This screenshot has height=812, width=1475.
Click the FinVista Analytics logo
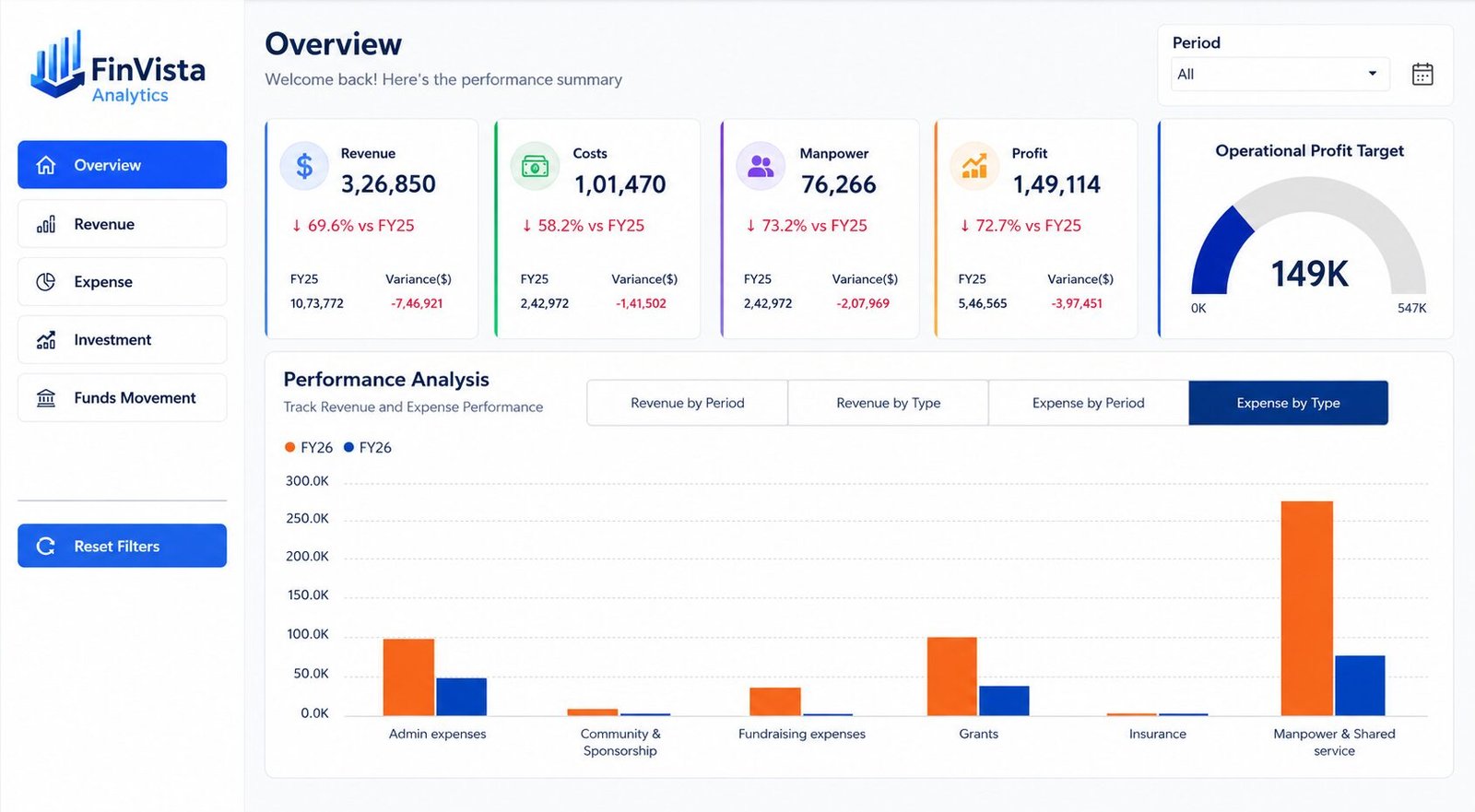coord(118,66)
